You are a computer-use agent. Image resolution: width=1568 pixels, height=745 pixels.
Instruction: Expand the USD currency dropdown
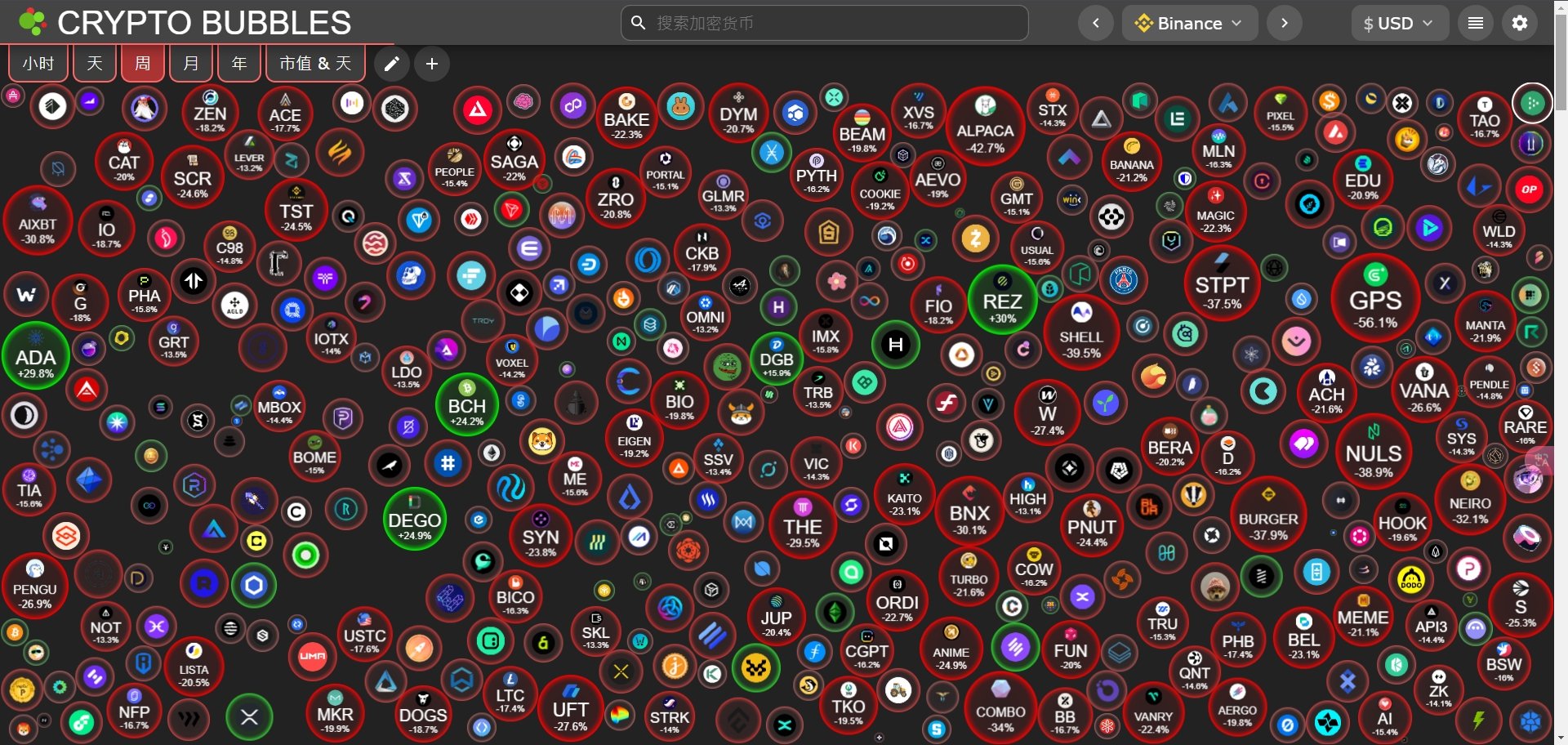pos(1398,23)
